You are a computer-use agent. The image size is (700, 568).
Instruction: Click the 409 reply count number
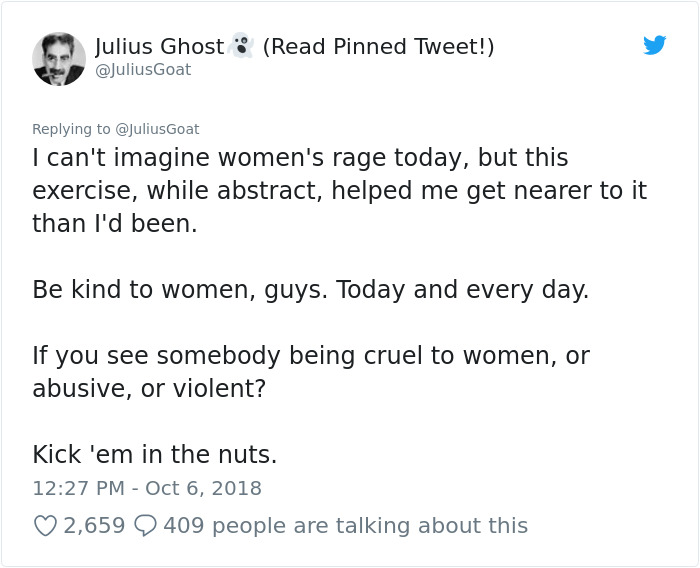tap(184, 525)
